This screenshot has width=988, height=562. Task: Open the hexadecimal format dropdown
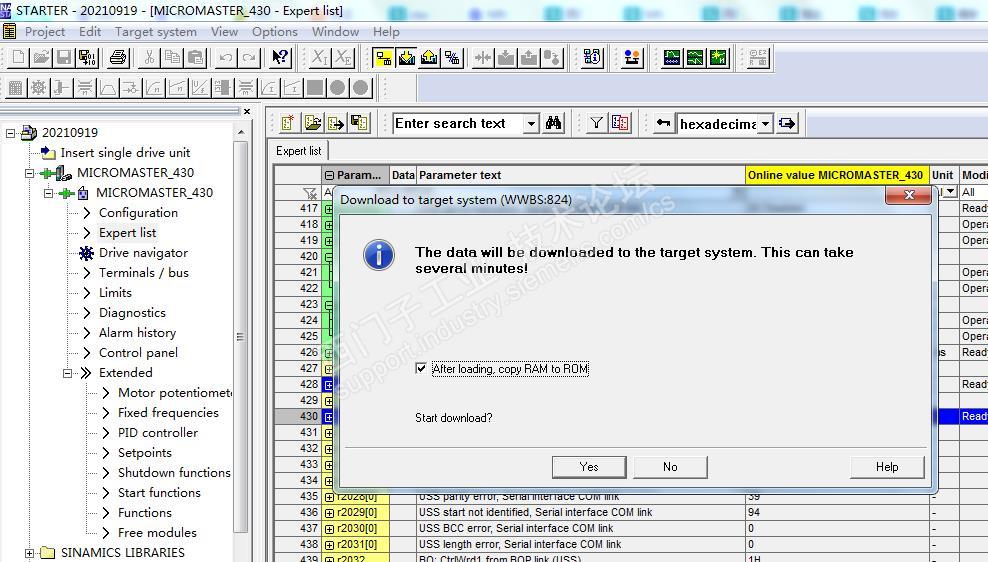point(765,123)
